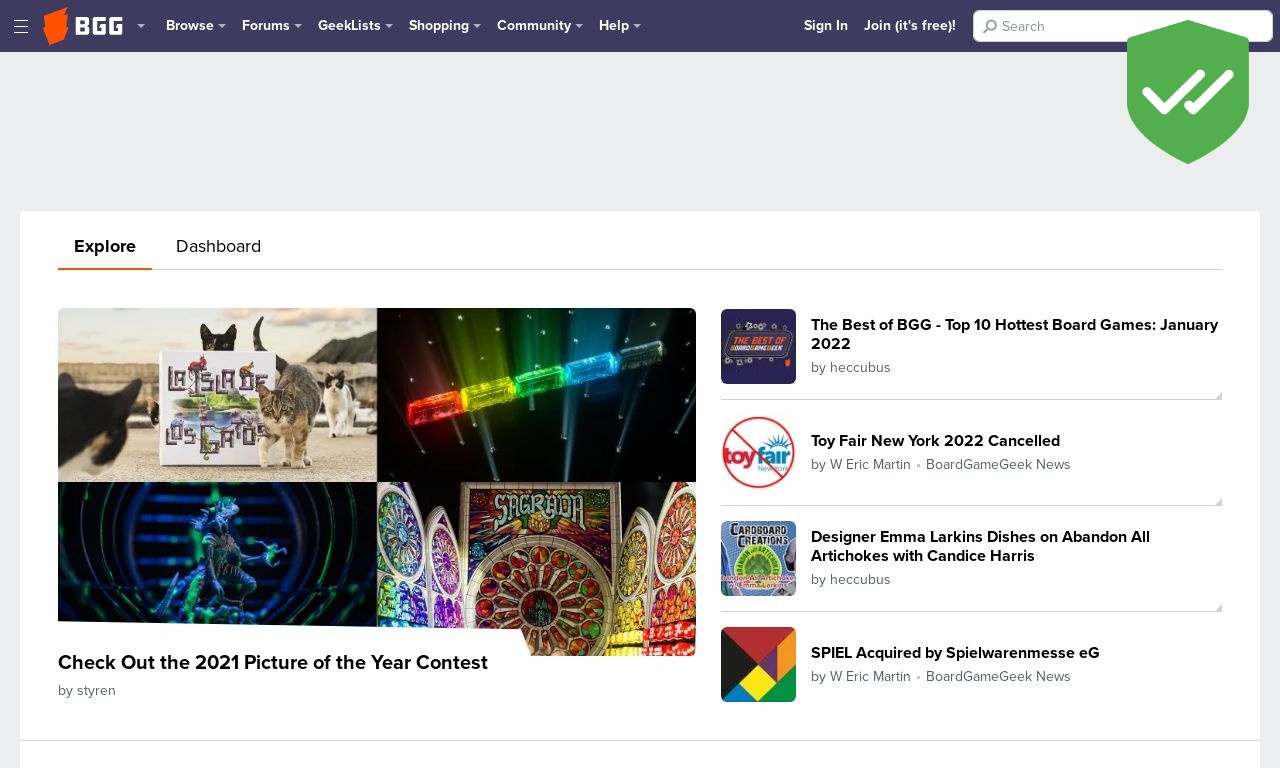The height and width of the screenshot is (768, 1280).
Task: Open 'Check Out the 2021 Picture of the Year Contest'
Action: click(x=273, y=663)
